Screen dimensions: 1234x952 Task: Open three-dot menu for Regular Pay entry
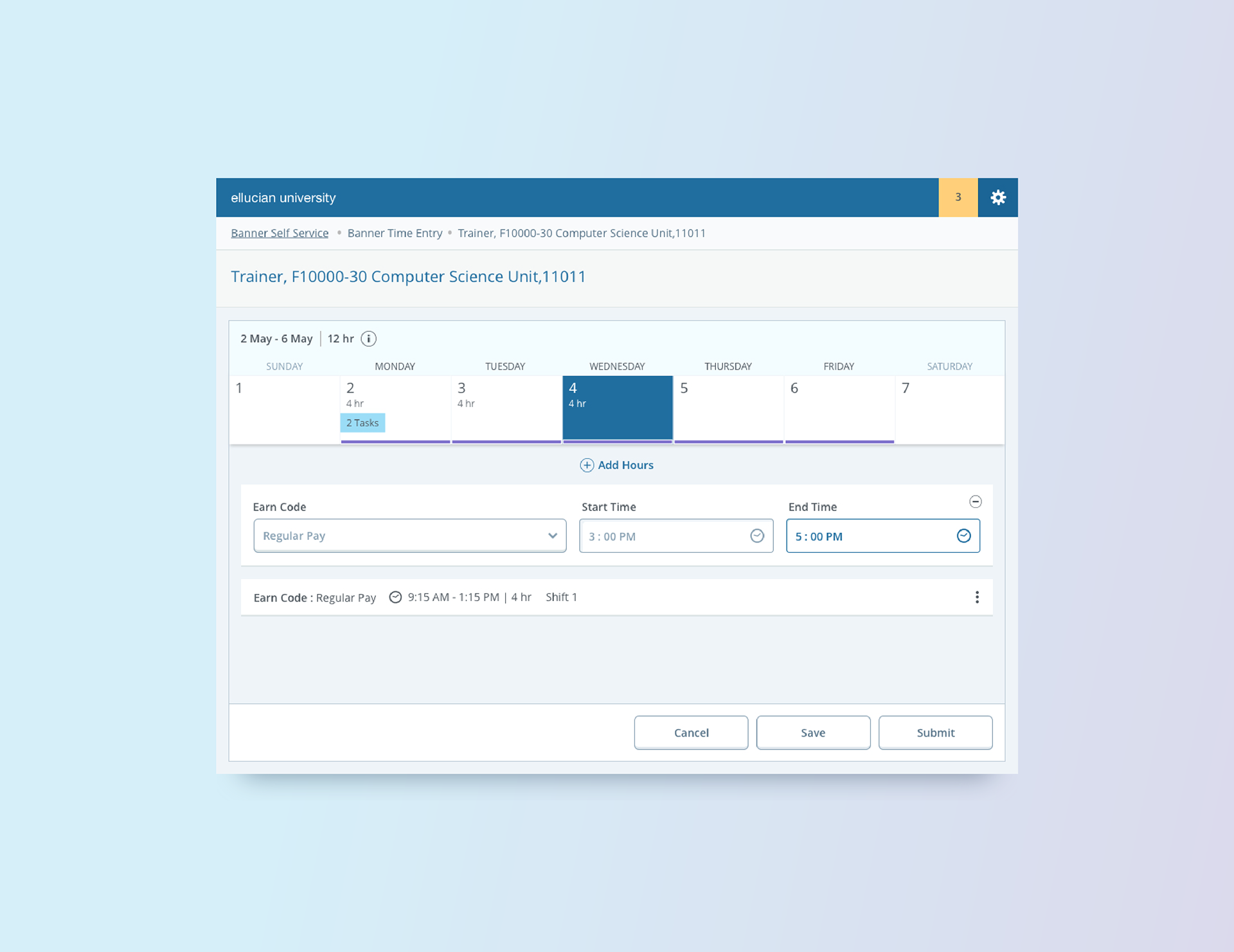click(977, 597)
